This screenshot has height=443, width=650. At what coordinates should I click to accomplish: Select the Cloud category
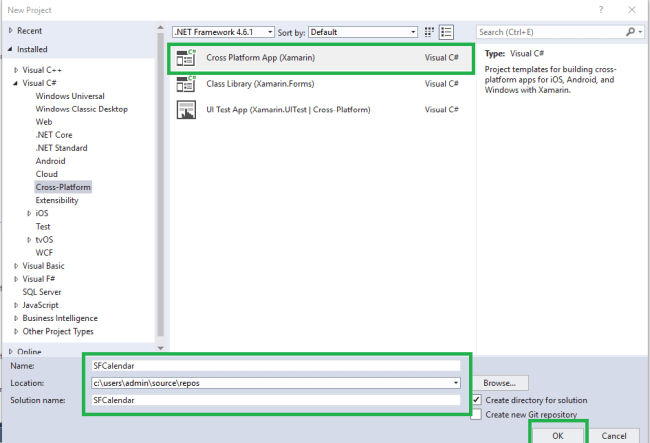point(46,174)
